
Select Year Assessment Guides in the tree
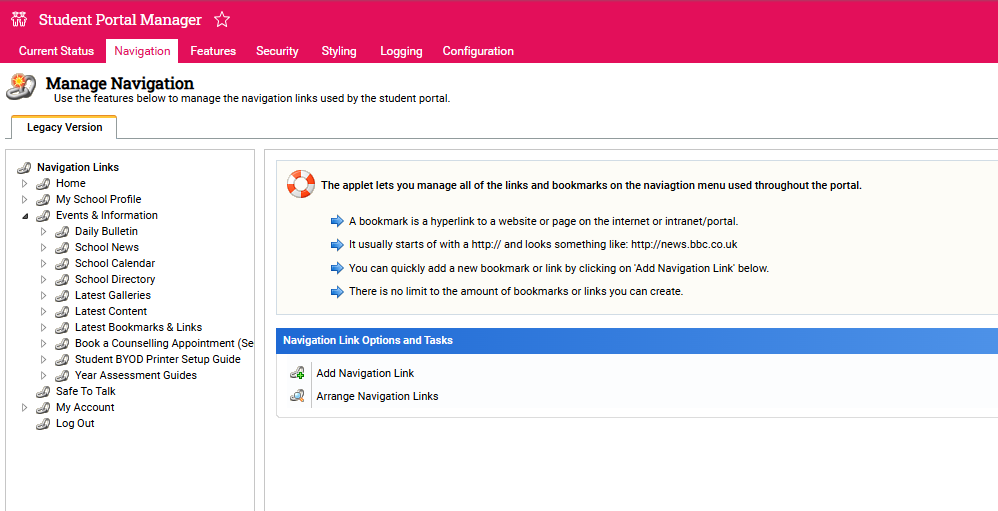pos(135,376)
